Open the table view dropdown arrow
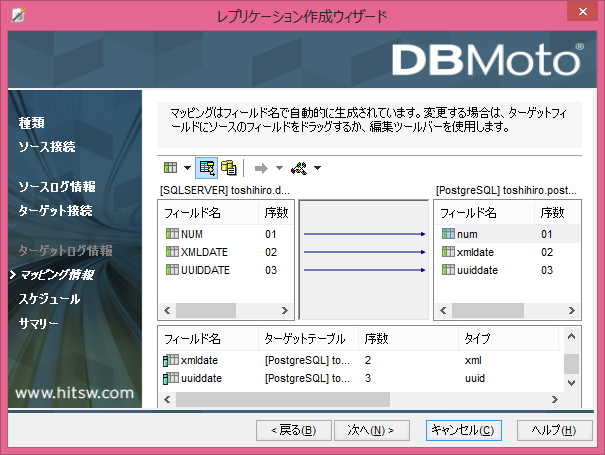This screenshot has width=605, height=455. click(x=187, y=168)
